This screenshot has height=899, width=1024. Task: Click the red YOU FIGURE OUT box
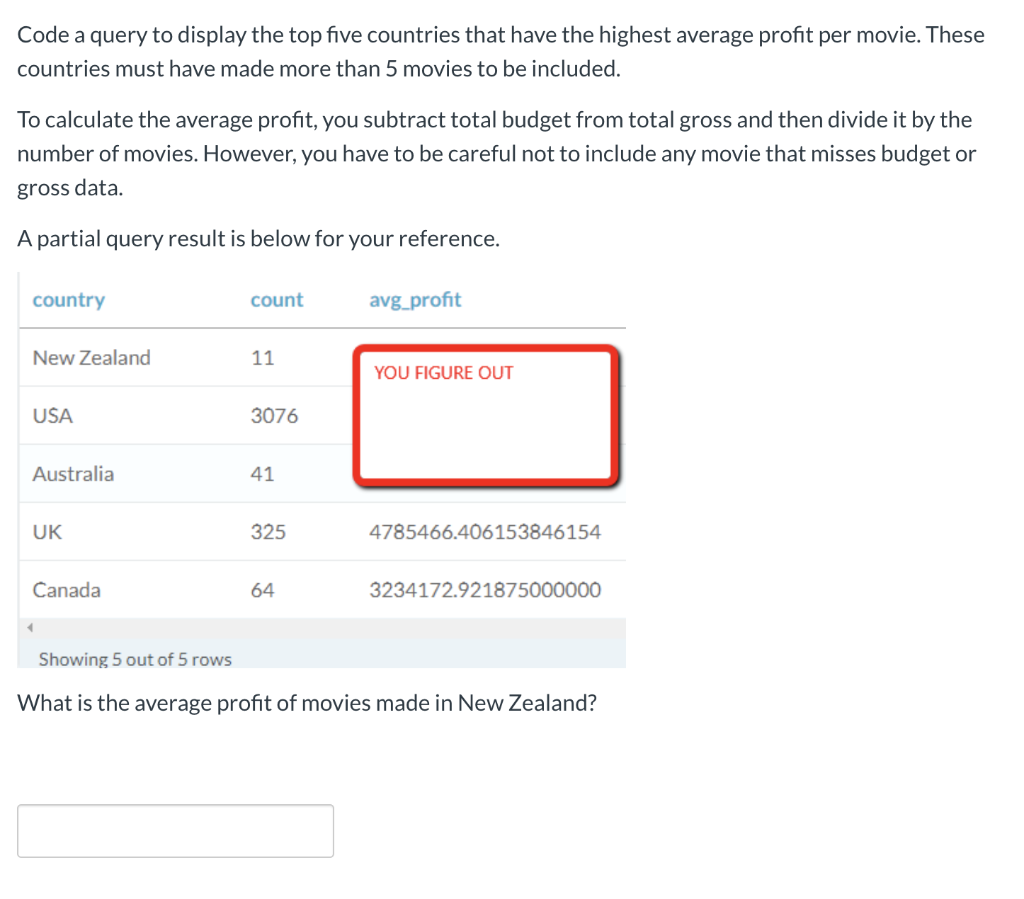point(485,414)
